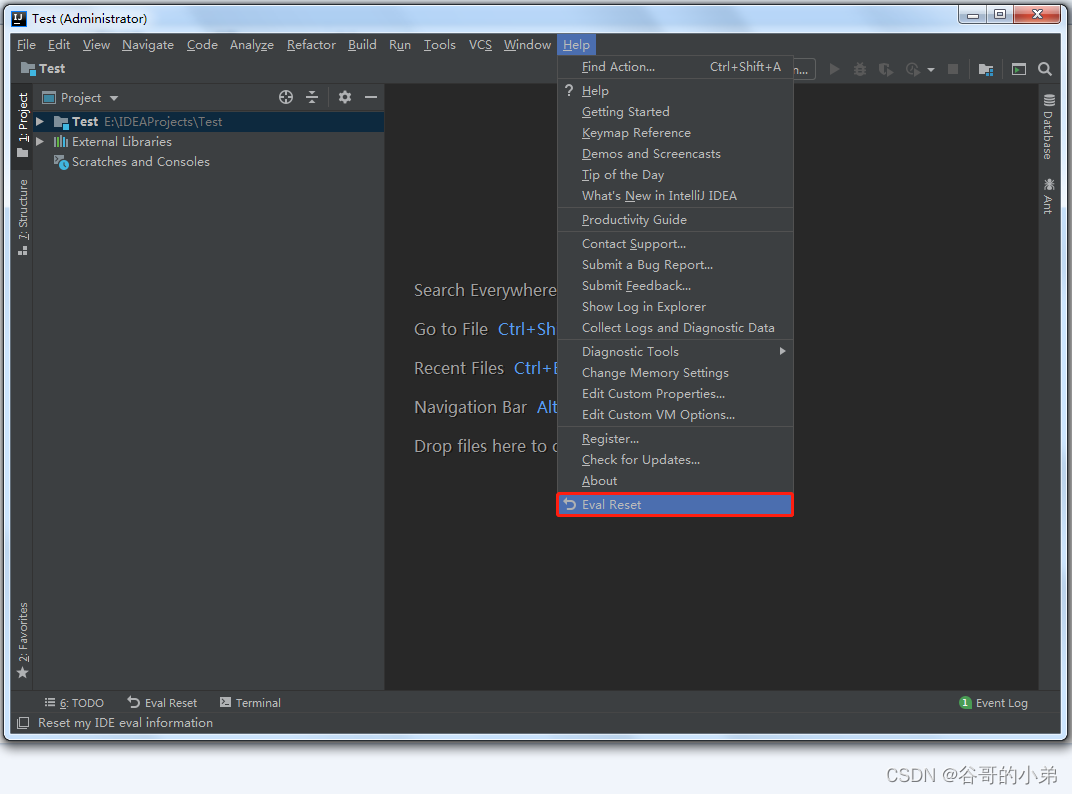Screen dimensions: 1072x794
Task: Open the Navigate menu
Action: point(148,45)
